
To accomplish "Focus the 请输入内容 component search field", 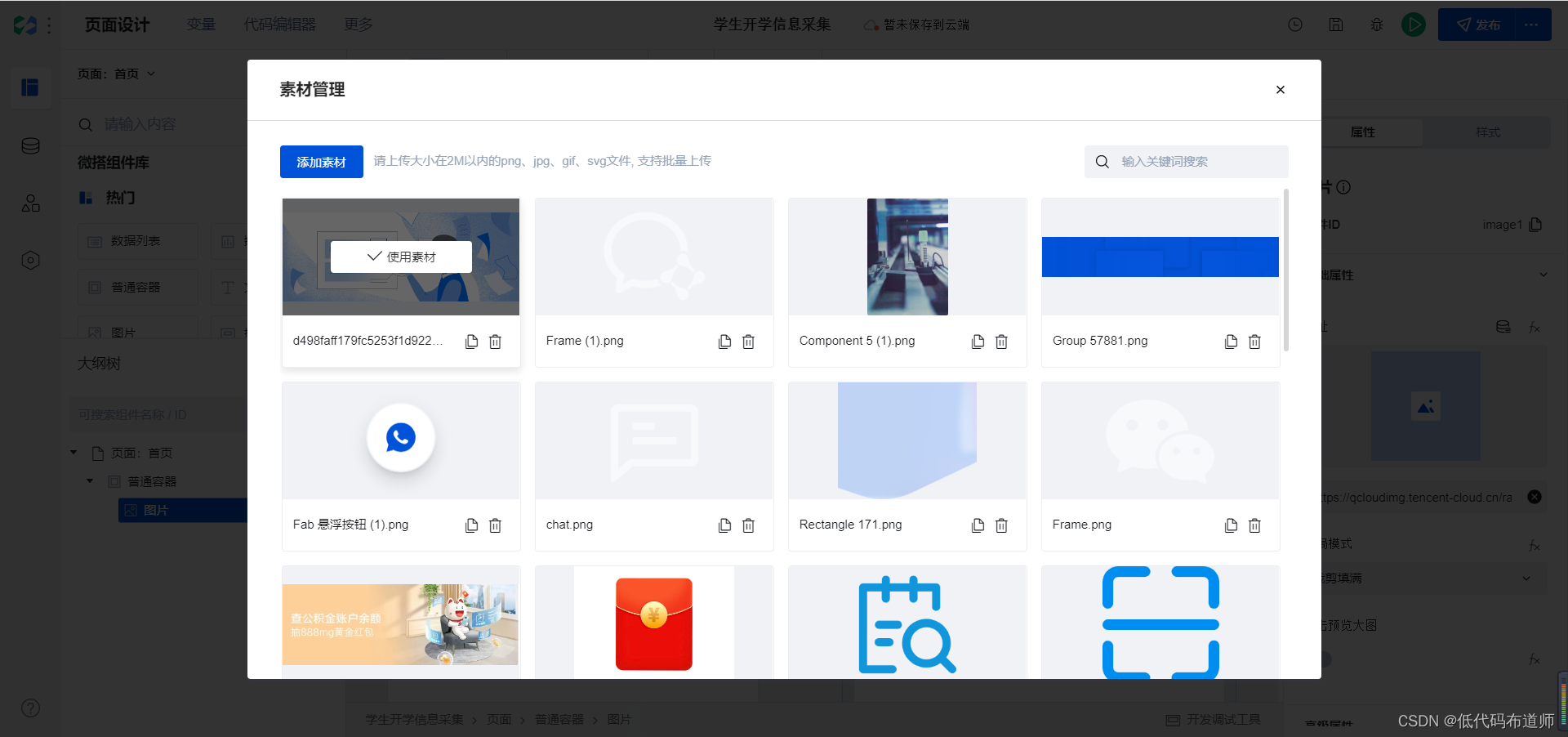I will tap(163, 124).
